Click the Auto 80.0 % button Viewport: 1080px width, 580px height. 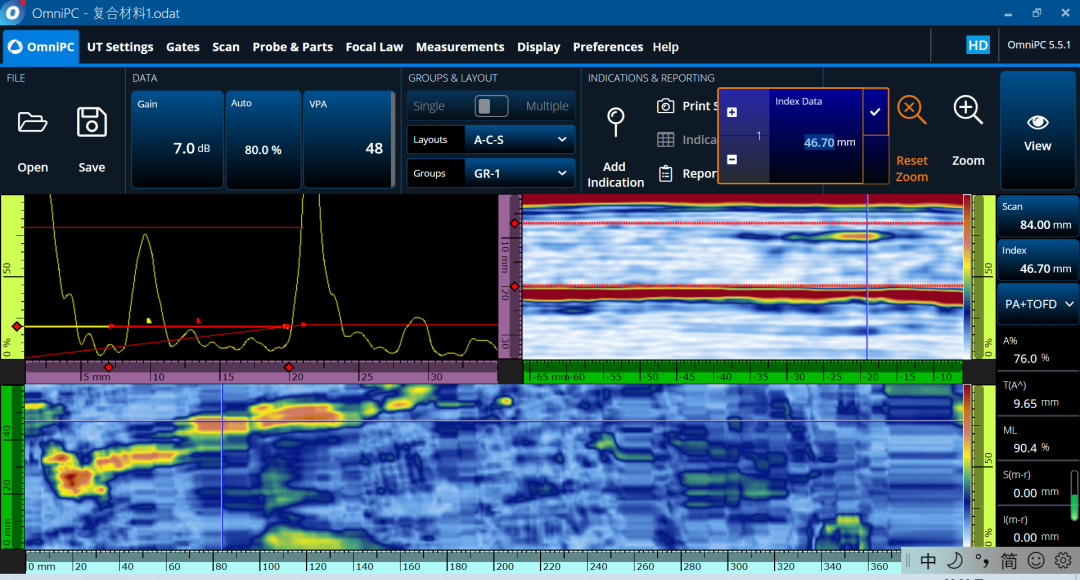click(263, 139)
